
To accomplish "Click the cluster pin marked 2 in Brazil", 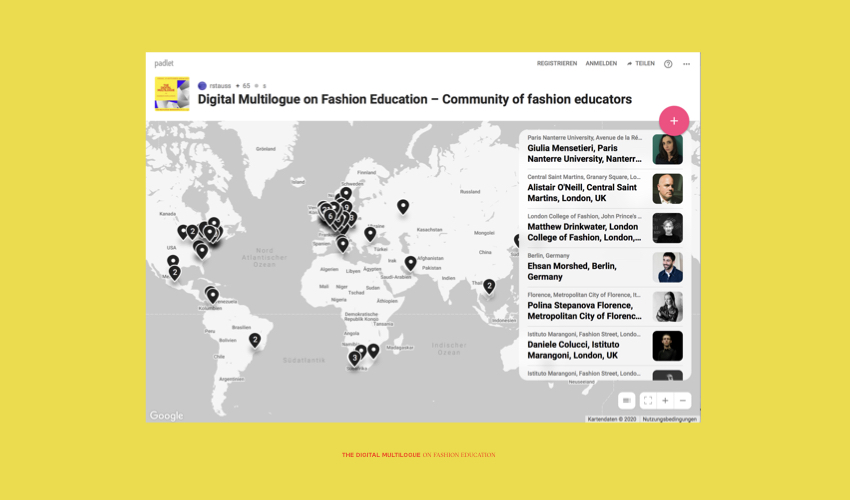I will click(x=255, y=340).
